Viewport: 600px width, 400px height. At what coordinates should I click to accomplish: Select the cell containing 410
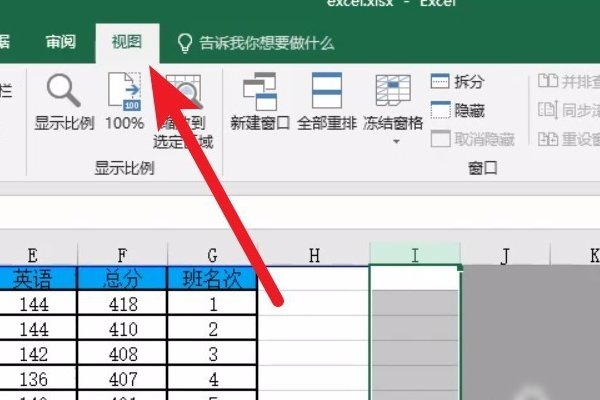(122, 328)
